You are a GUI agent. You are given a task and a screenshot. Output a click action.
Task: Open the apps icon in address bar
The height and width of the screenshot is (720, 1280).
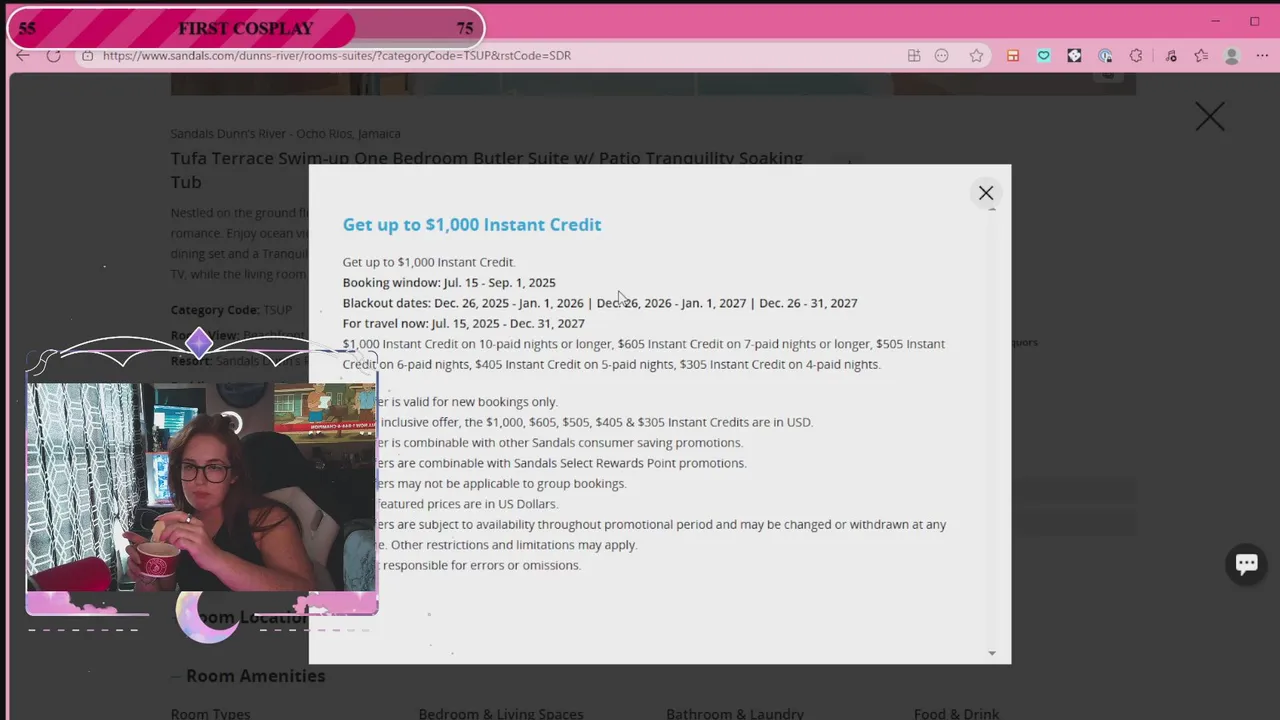pos(914,56)
